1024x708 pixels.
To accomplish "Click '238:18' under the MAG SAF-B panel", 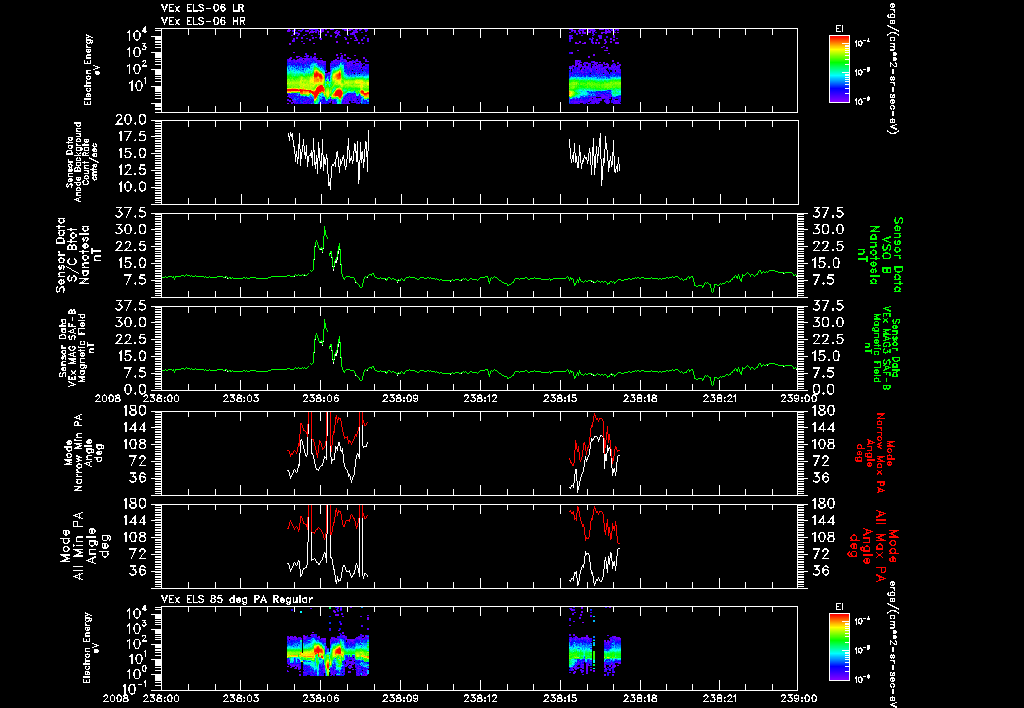I will point(639,397).
